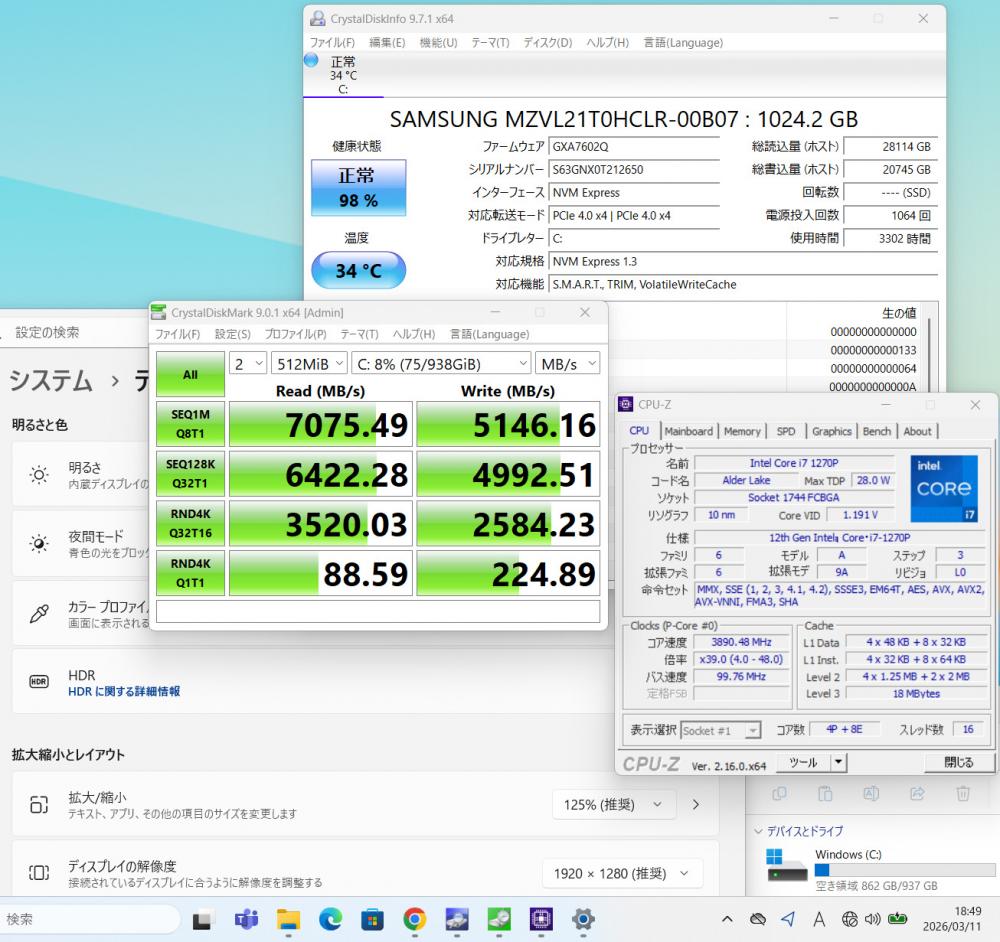Click the trash delete icon in File Explorer

(963, 794)
